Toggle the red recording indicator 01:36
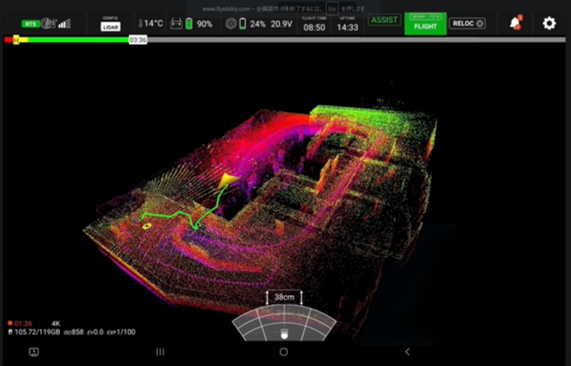This screenshot has height=366, width=571. 20,323
